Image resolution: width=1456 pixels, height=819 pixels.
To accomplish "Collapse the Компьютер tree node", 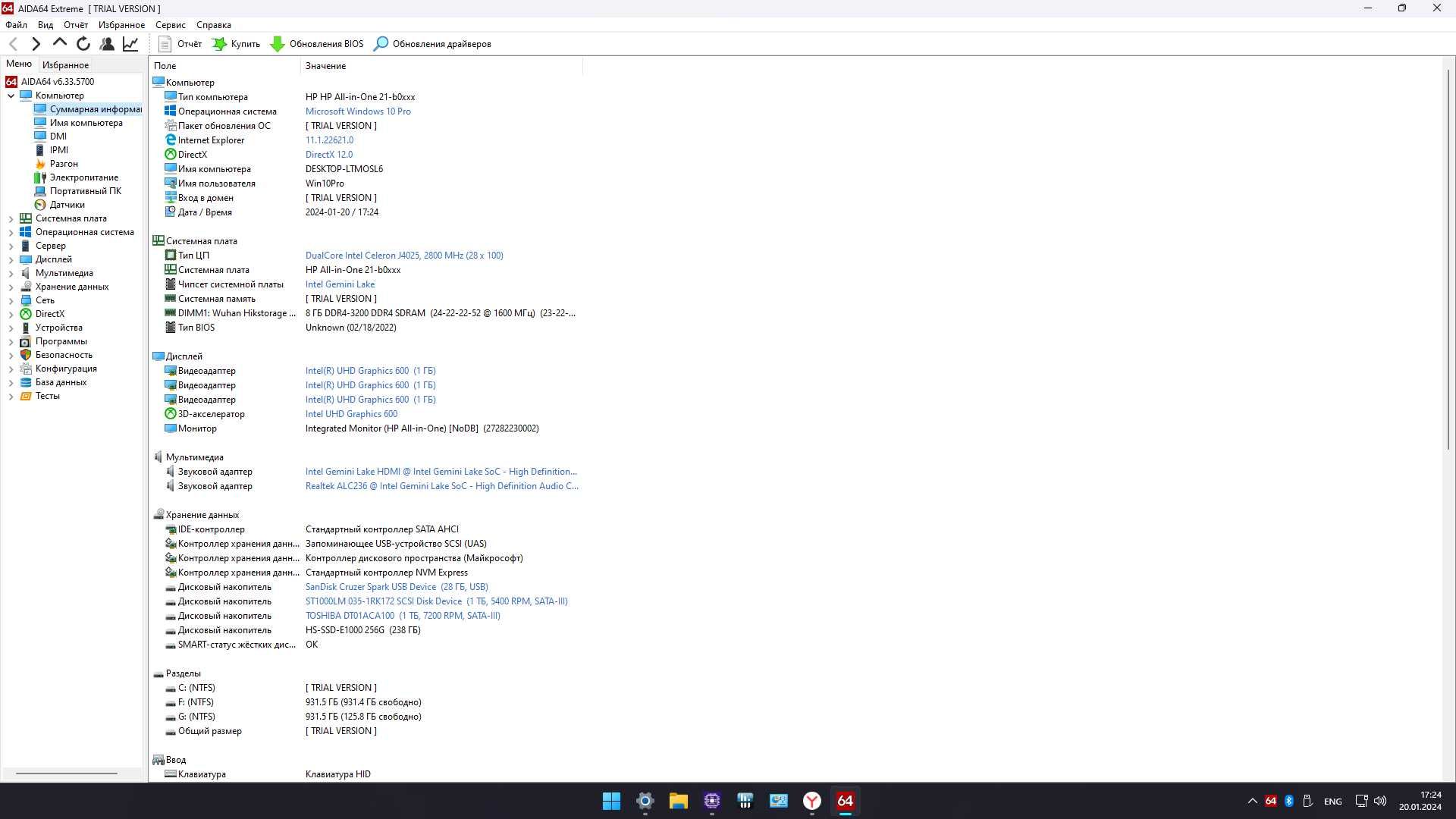I will pos(11,96).
